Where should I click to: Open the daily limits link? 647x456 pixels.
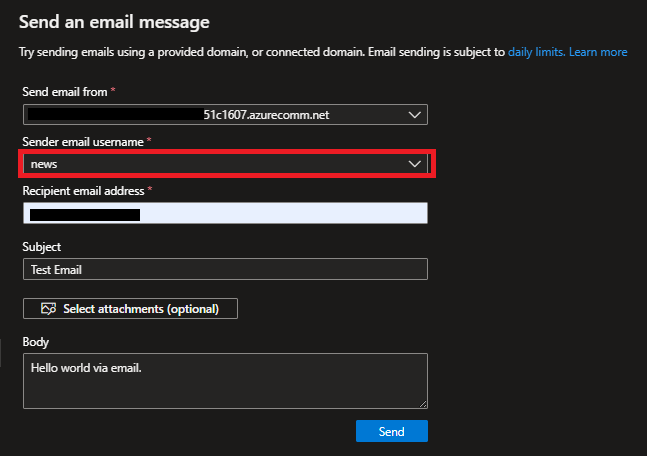[536, 52]
